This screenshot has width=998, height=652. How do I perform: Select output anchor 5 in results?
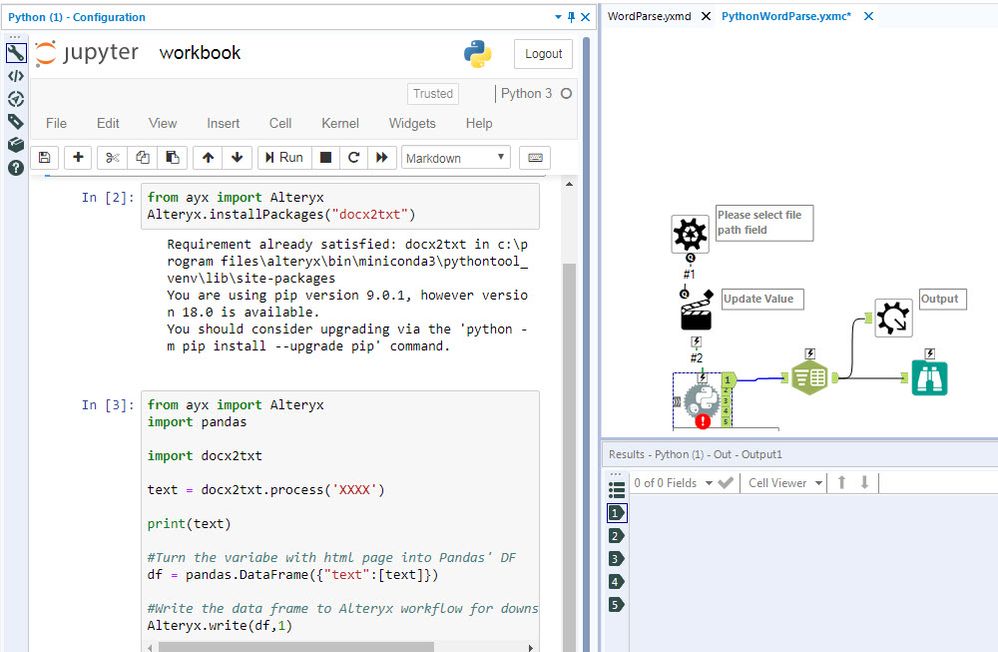[x=616, y=604]
